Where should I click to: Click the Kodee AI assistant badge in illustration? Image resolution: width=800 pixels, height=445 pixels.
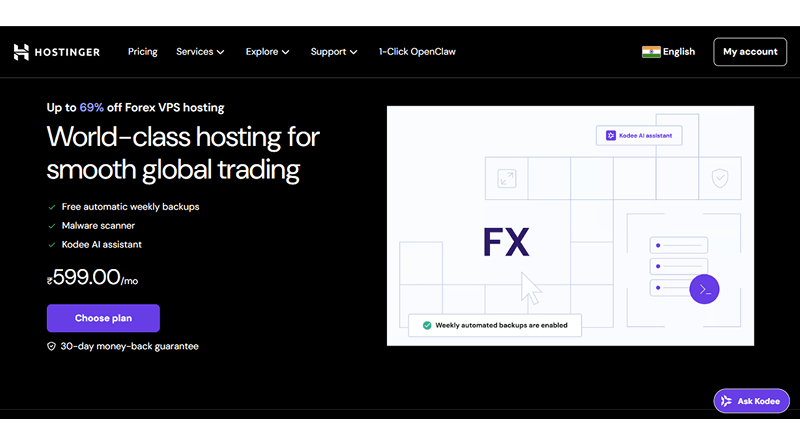pyautogui.click(x=639, y=136)
